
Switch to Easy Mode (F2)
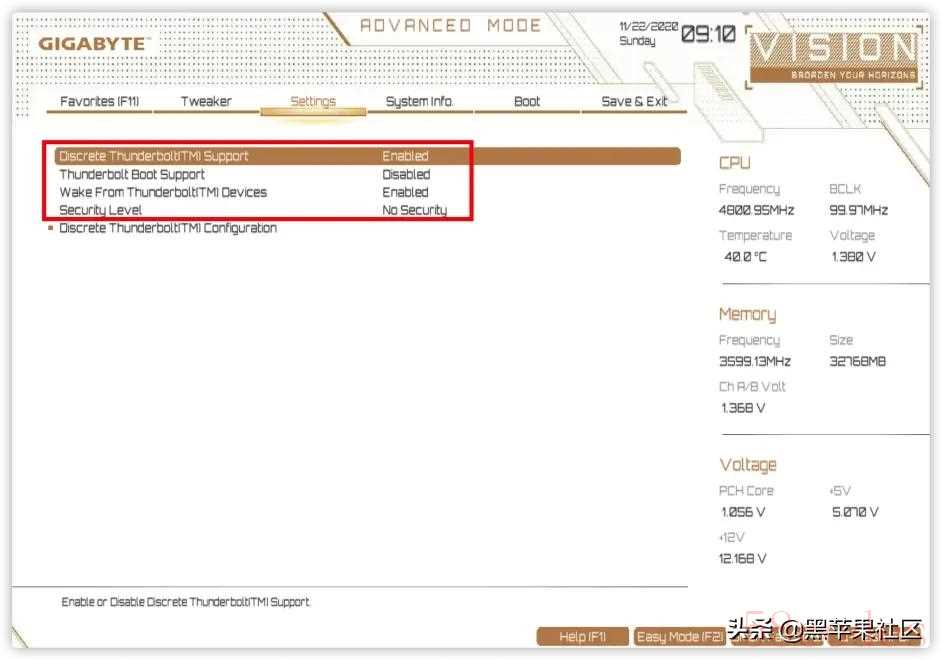(680, 636)
